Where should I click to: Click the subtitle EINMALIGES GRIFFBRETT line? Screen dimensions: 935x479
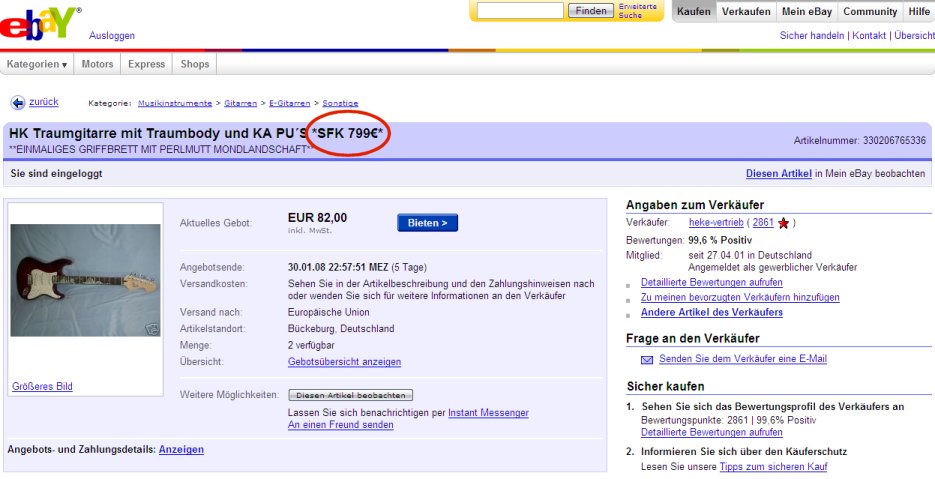[x=162, y=149]
